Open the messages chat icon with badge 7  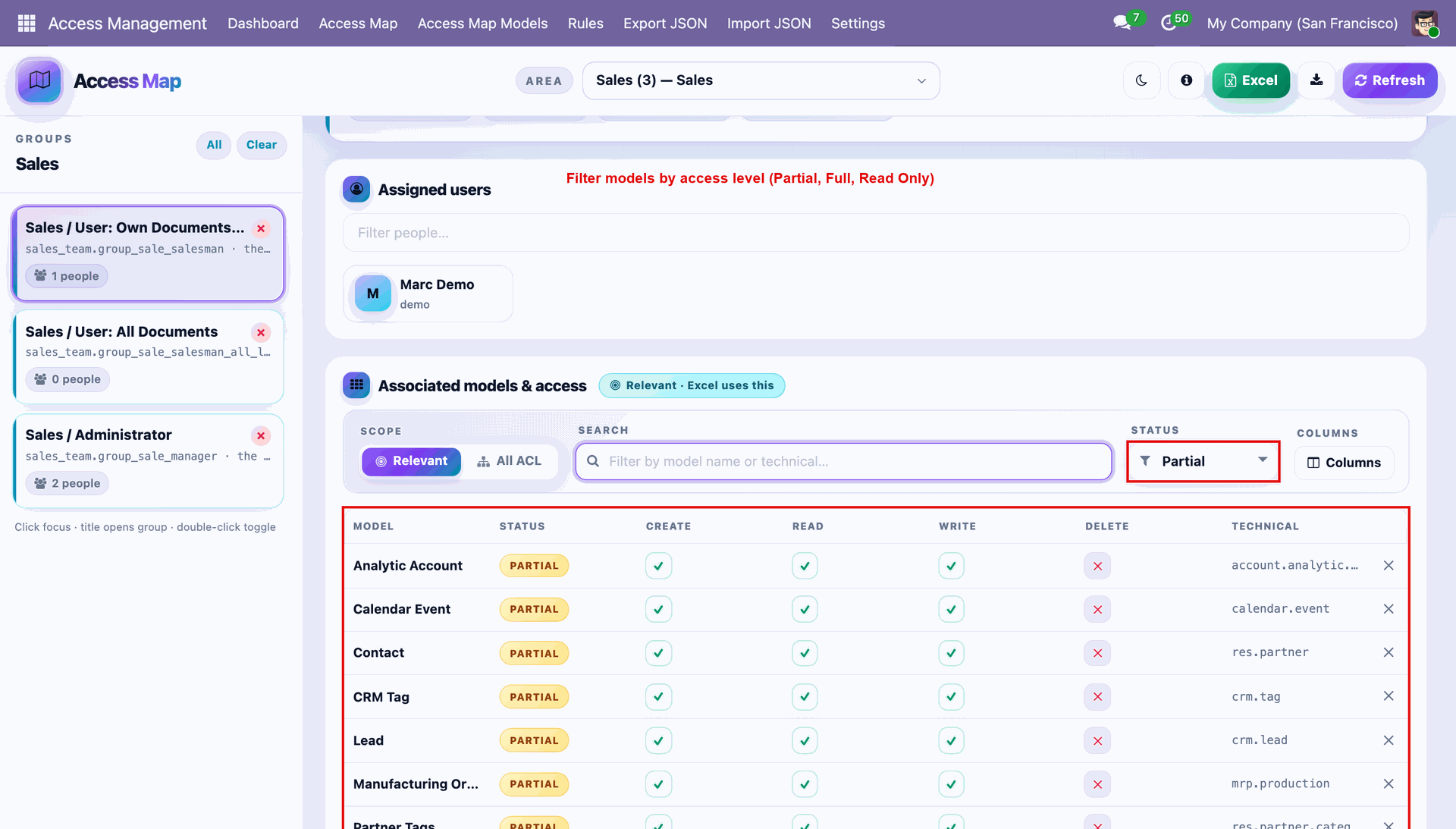(1123, 23)
